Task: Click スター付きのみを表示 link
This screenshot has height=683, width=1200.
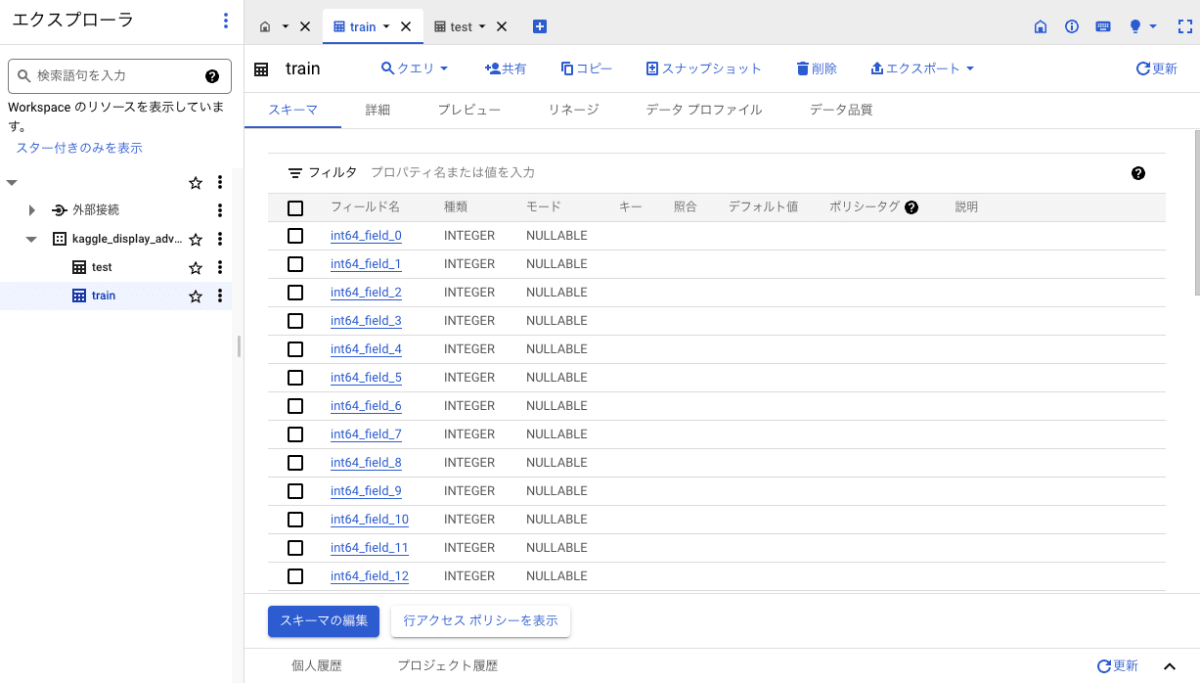Action: coord(79,148)
